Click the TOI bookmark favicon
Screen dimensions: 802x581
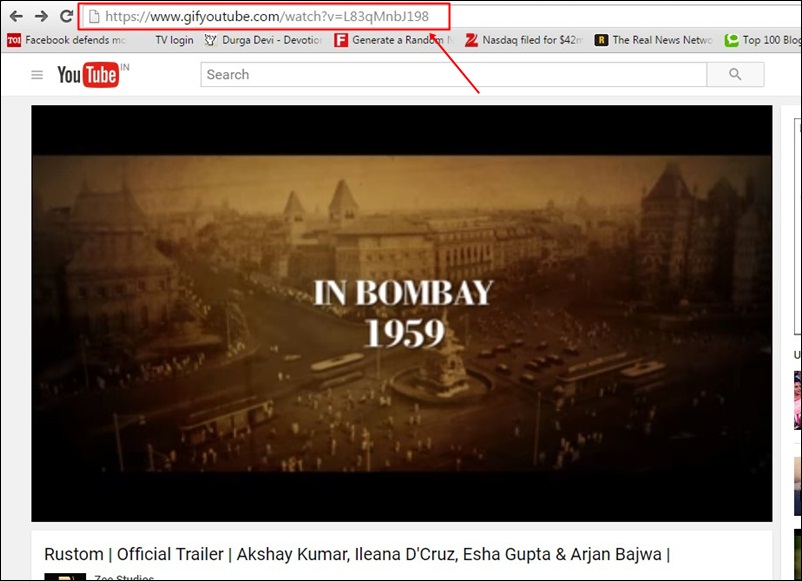[x=14, y=40]
